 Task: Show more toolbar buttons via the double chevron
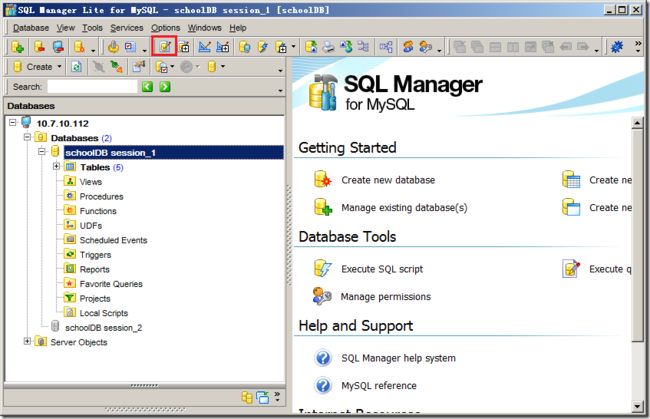[638, 43]
